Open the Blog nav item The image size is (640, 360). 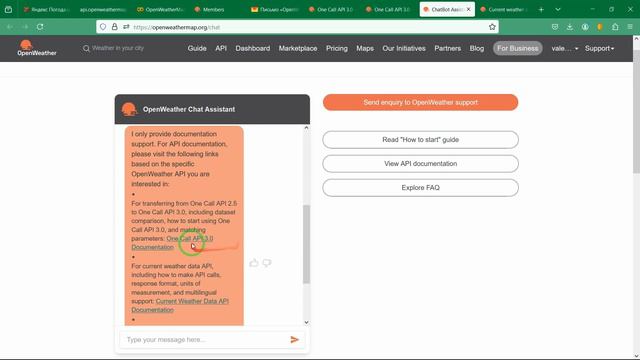click(476, 48)
